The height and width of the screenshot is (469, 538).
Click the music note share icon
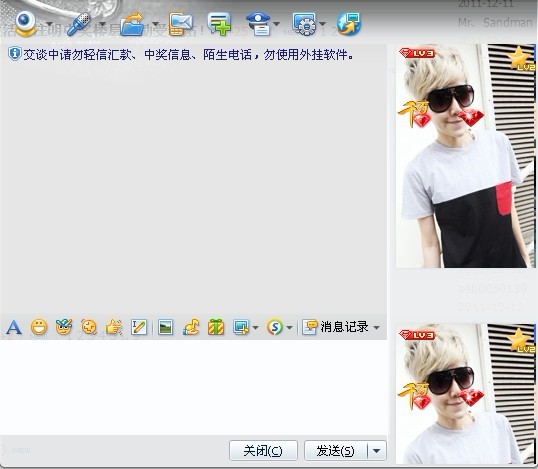(x=191, y=327)
